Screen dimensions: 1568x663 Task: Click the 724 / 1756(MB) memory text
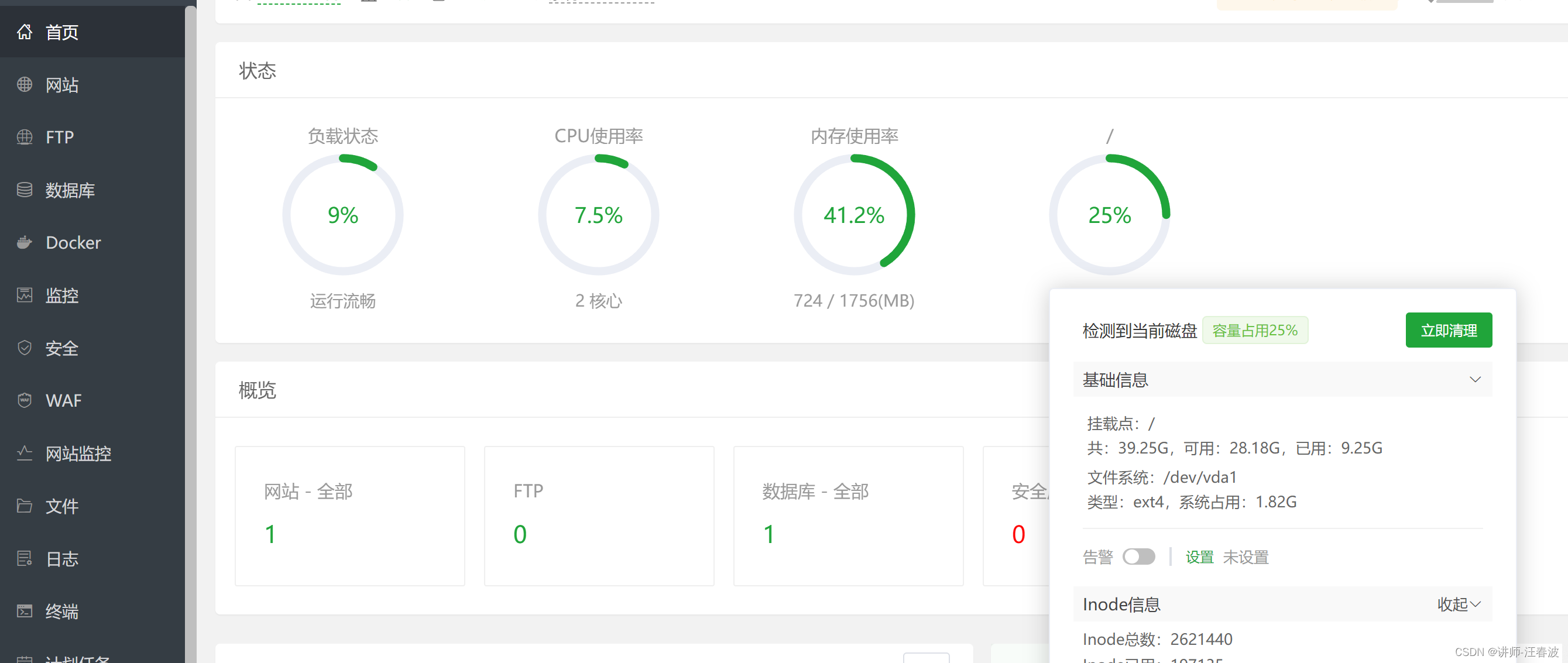[854, 301]
